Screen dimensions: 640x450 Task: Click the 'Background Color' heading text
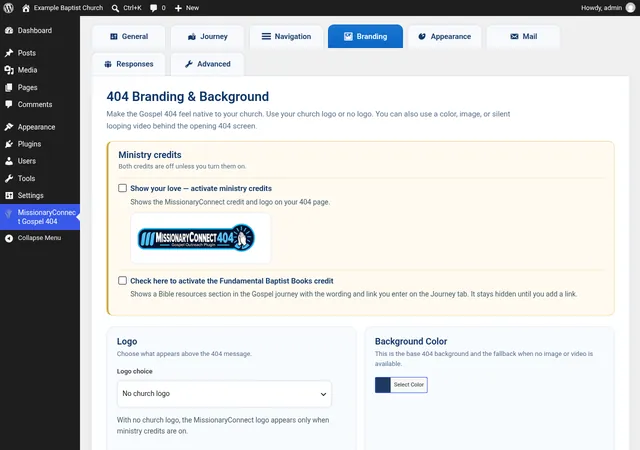[411, 341]
